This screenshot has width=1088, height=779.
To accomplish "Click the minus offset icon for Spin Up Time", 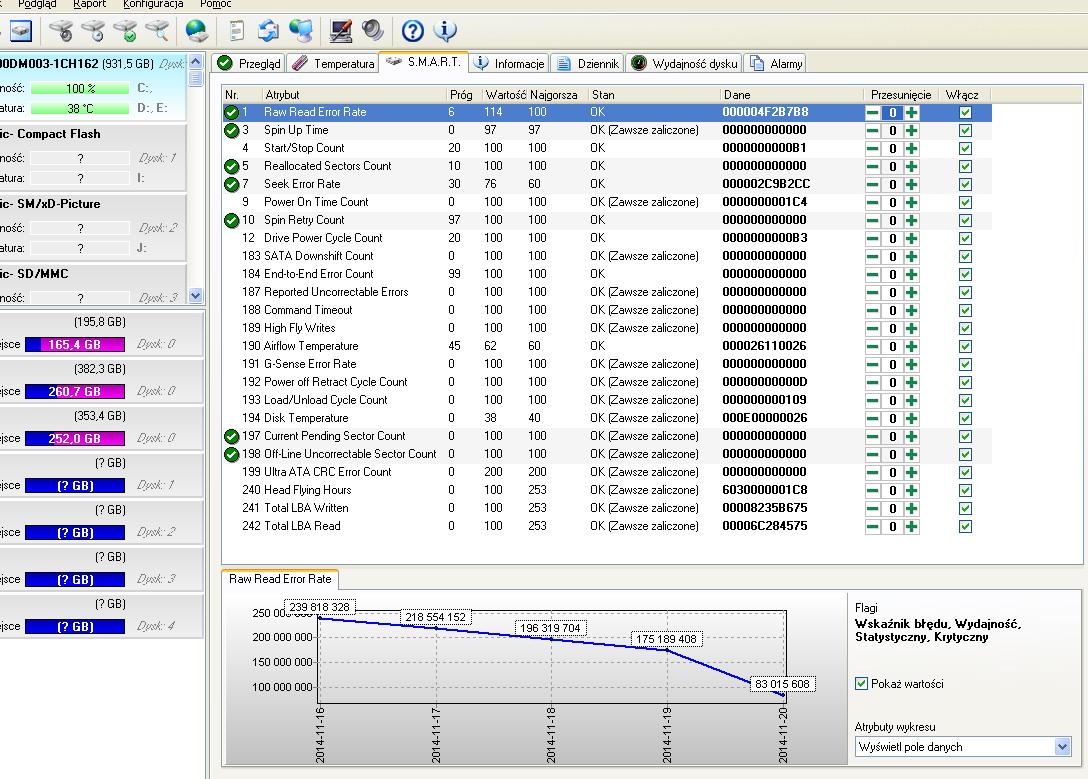I will (x=873, y=130).
